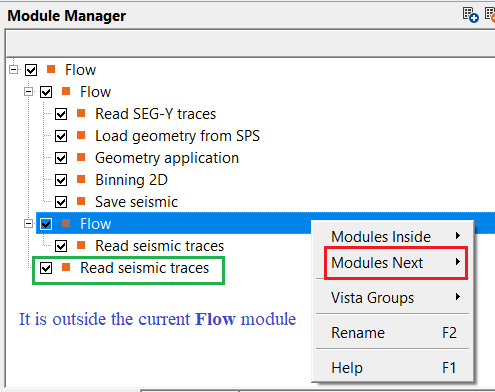
Task: Select Load geometry from SPS module
Action: click(177, 136)
